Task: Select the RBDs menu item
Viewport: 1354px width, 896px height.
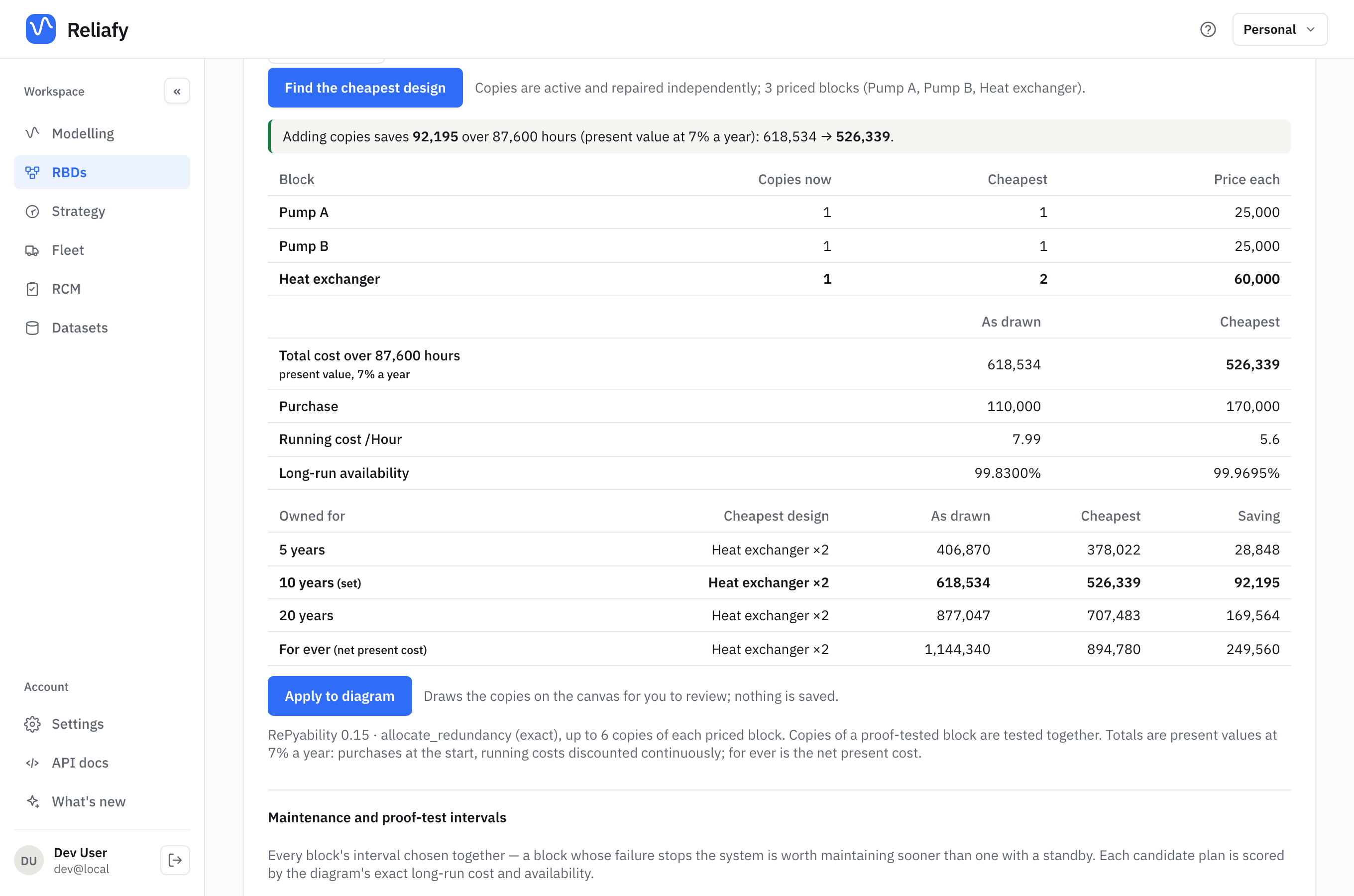Action: (102, 172)
